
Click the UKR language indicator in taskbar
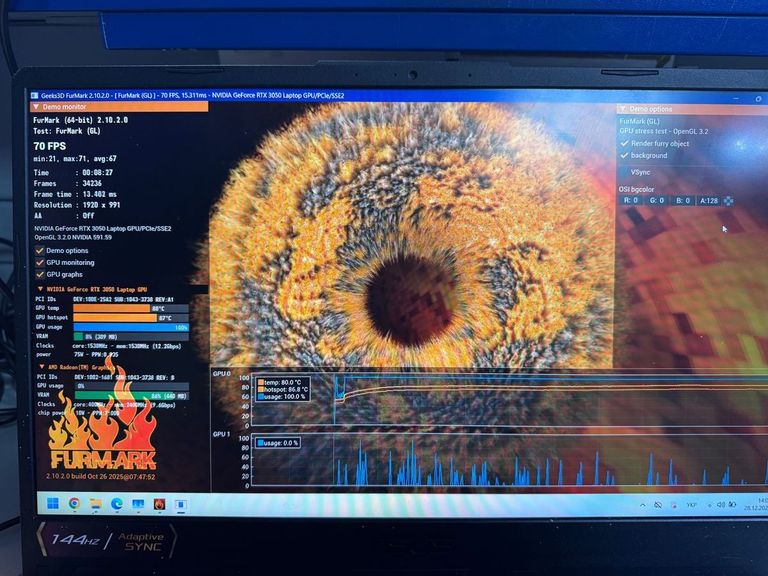pyautogui.click(x=691, y=507)
